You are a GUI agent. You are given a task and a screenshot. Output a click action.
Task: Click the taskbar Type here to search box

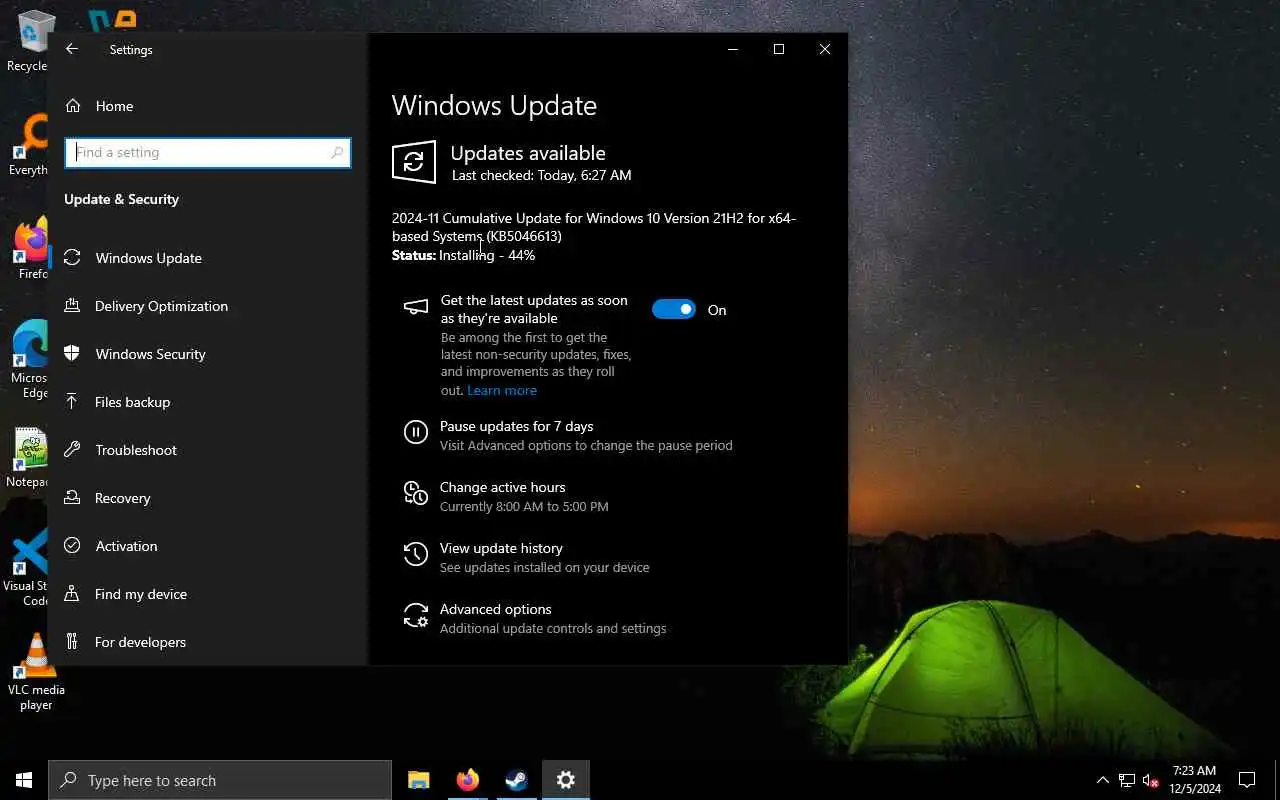[x=220, y=780]
